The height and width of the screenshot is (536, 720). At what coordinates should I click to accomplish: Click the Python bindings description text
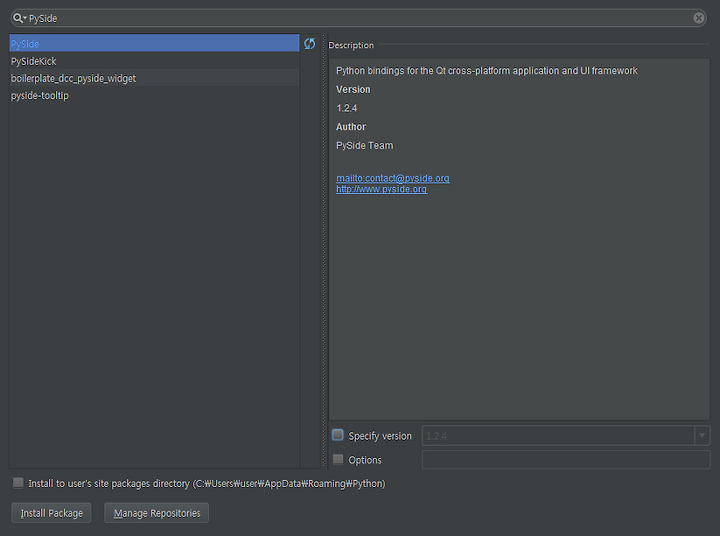487,71
